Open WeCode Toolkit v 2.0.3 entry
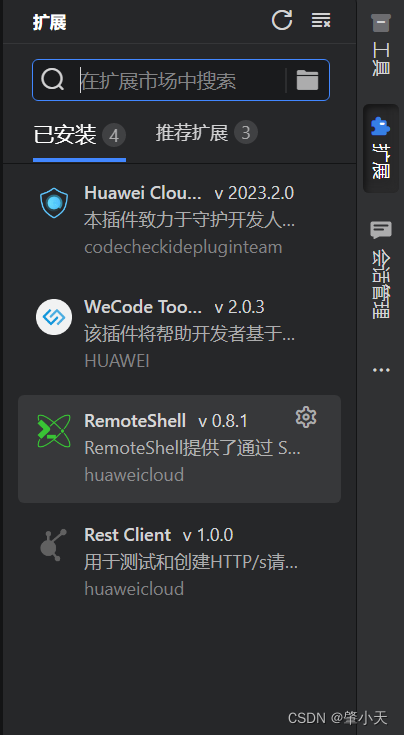Image resolution: width=404 pixels, height=735 pixels. pos(179,333)
